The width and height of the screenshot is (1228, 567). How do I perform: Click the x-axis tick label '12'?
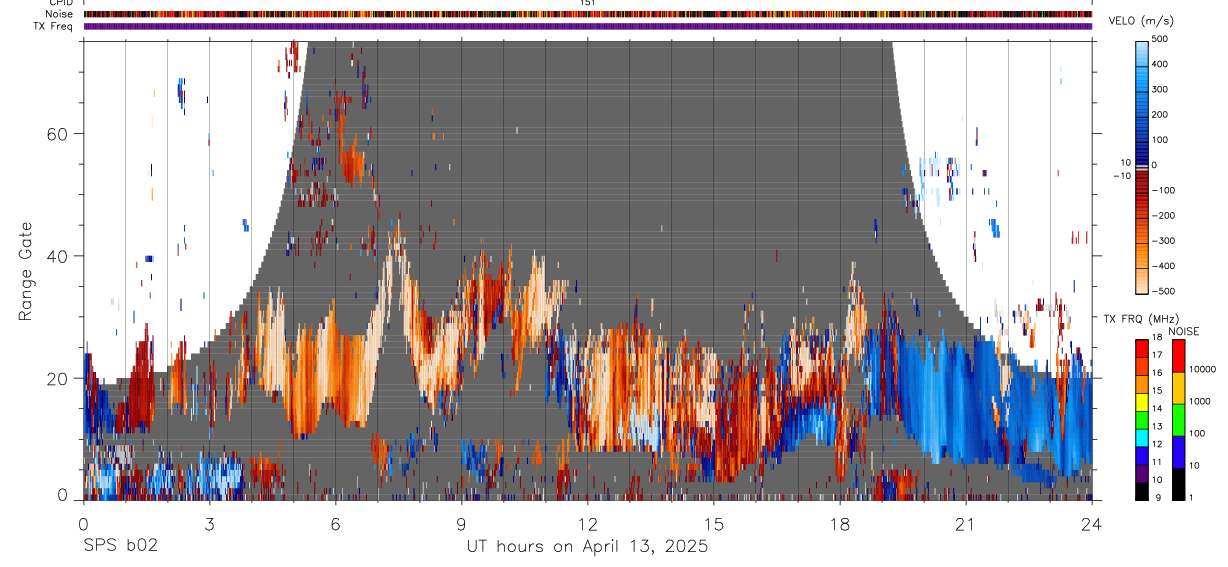pyautogui.click(x=587, y=524)
